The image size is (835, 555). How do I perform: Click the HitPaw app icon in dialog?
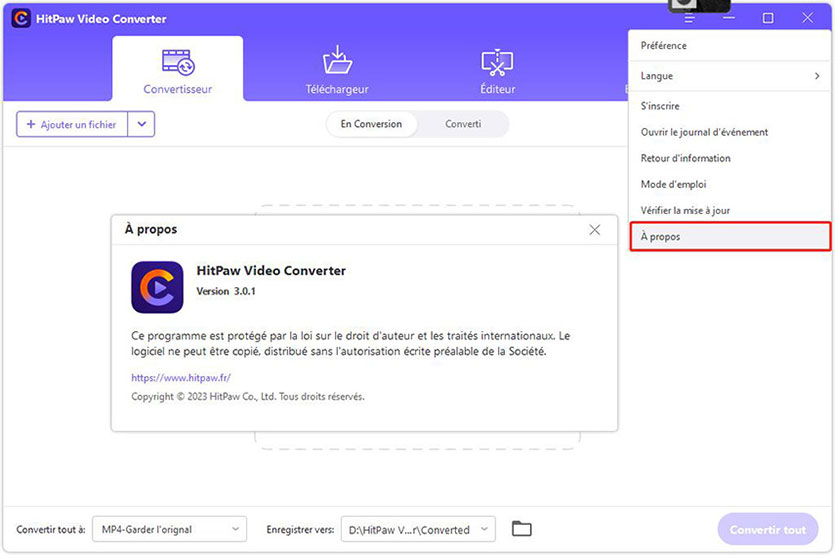157,287
